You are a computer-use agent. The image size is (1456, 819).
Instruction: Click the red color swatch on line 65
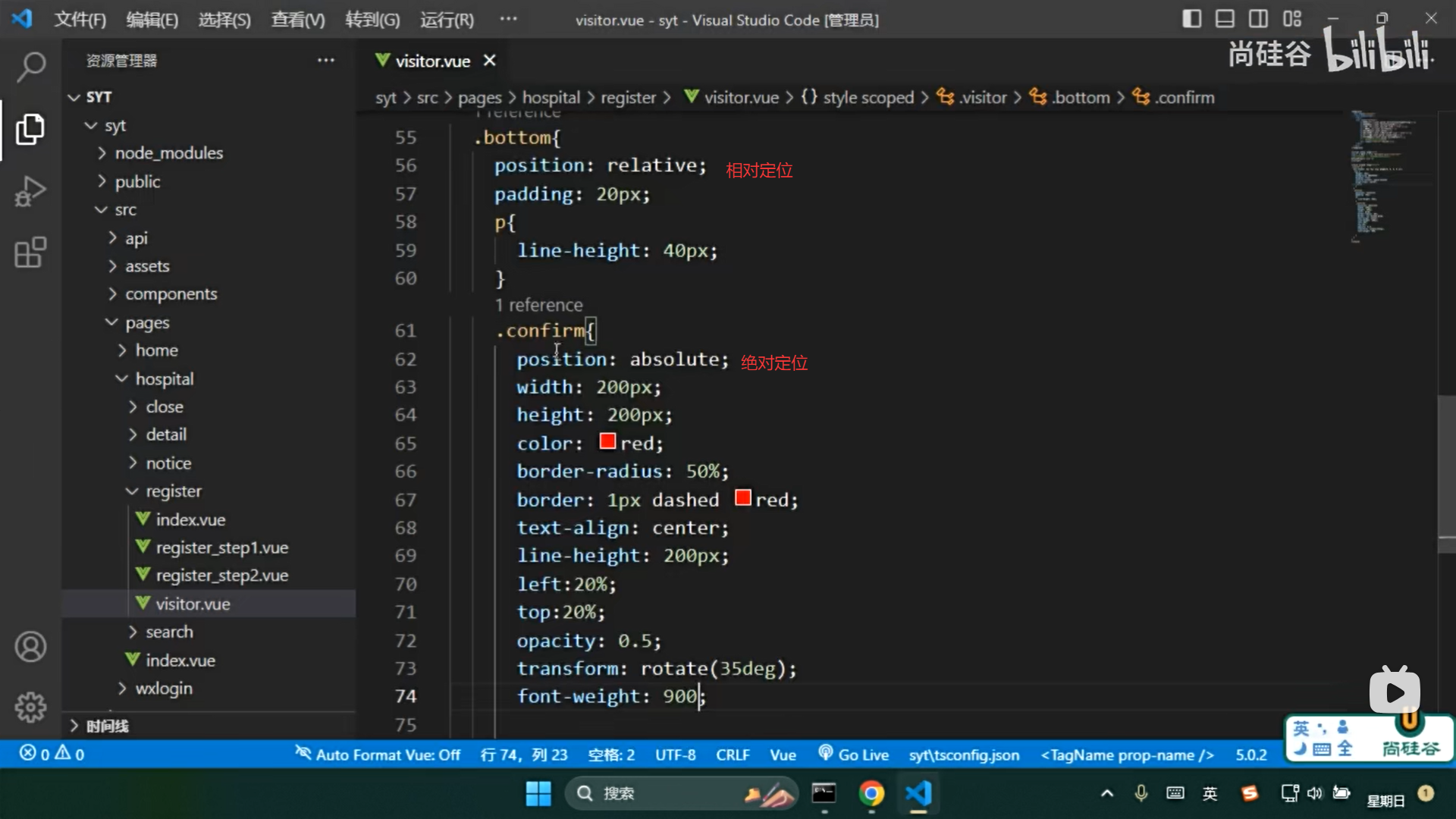pos(607,442)
